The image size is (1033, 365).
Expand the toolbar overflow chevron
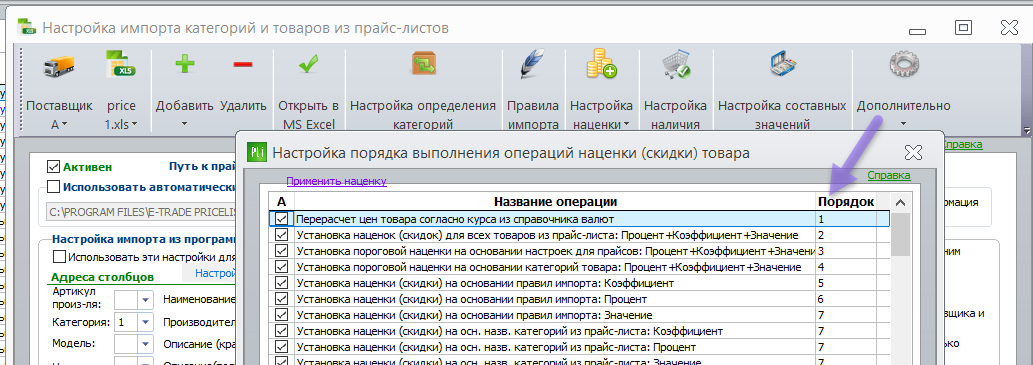tap(1026, 130)
